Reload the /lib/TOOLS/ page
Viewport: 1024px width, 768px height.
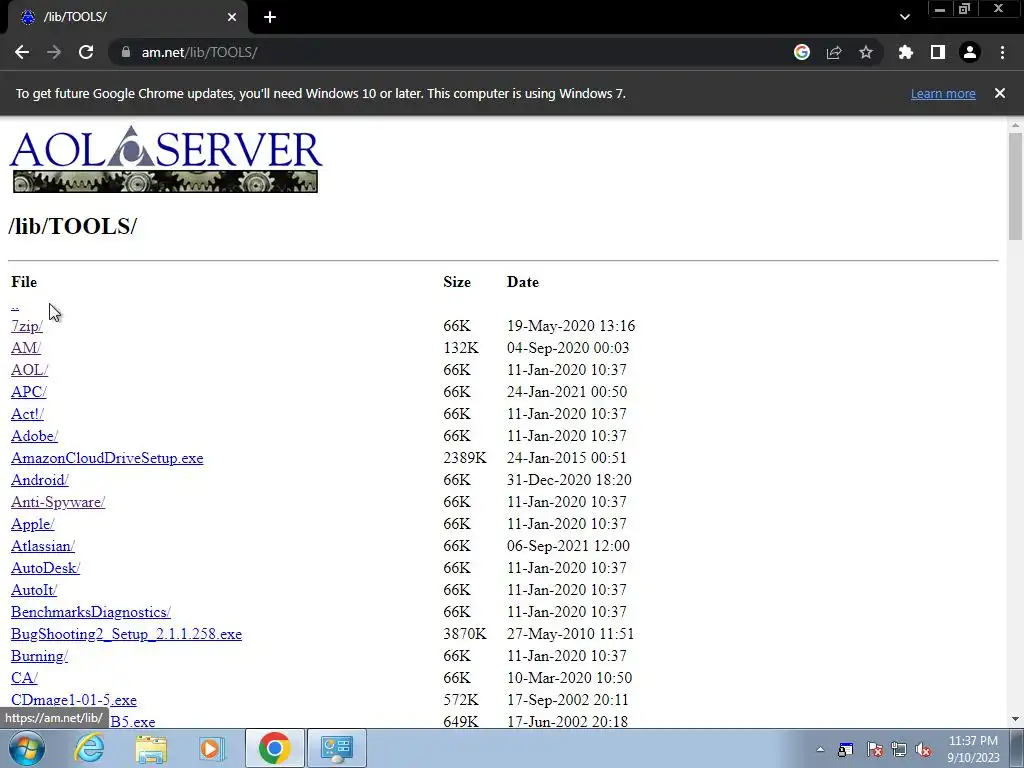tap(86, 52)
